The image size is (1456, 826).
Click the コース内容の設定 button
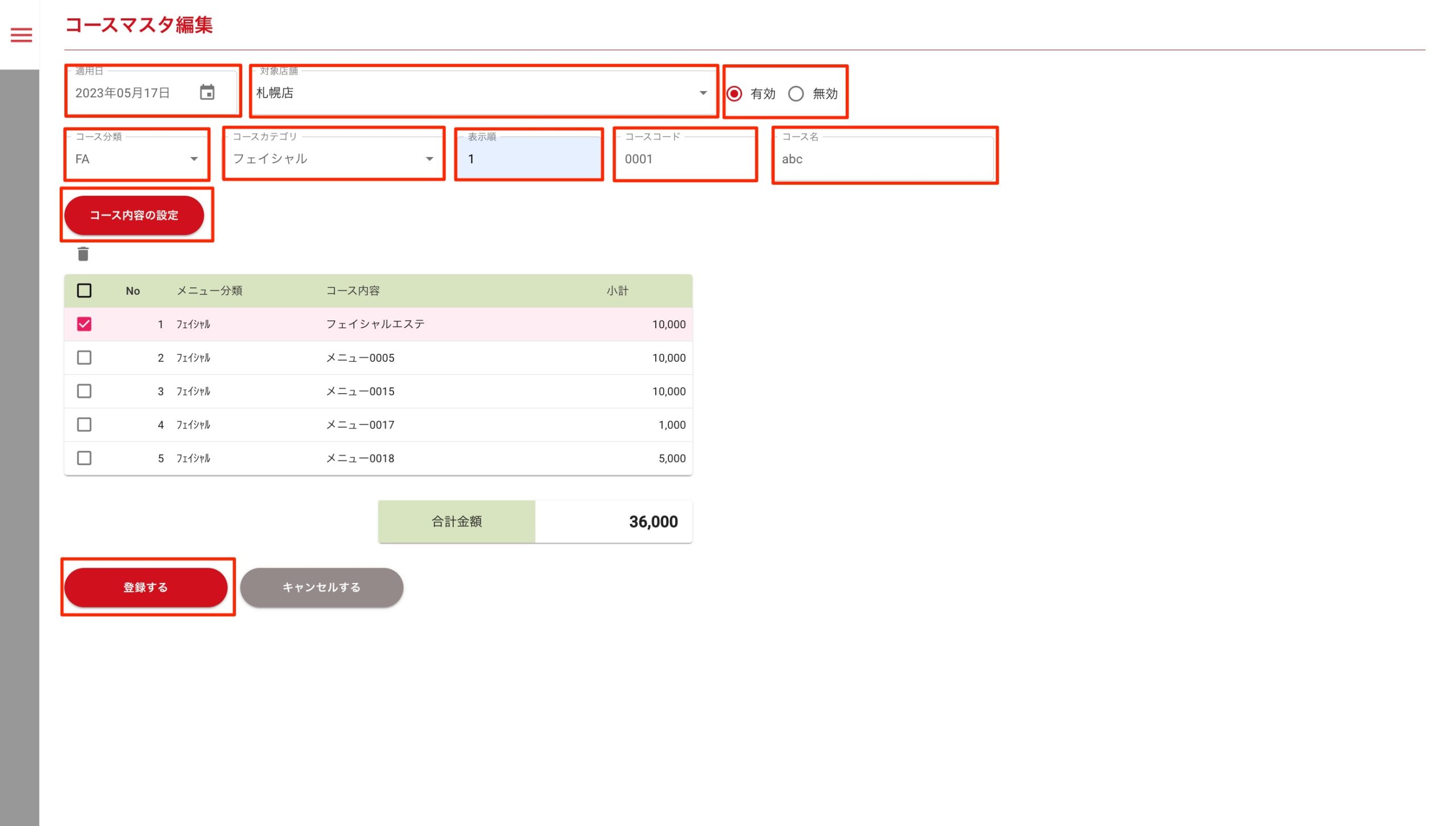point(134,215)
